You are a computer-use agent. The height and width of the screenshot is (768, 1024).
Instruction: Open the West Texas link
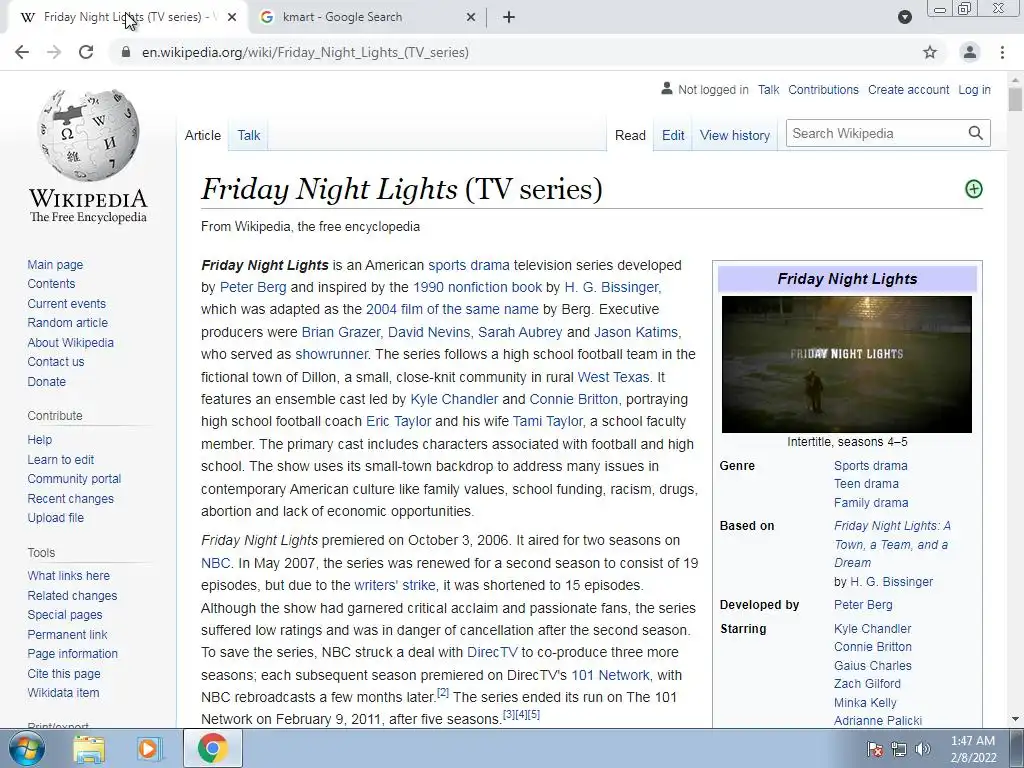coord(613,377)
